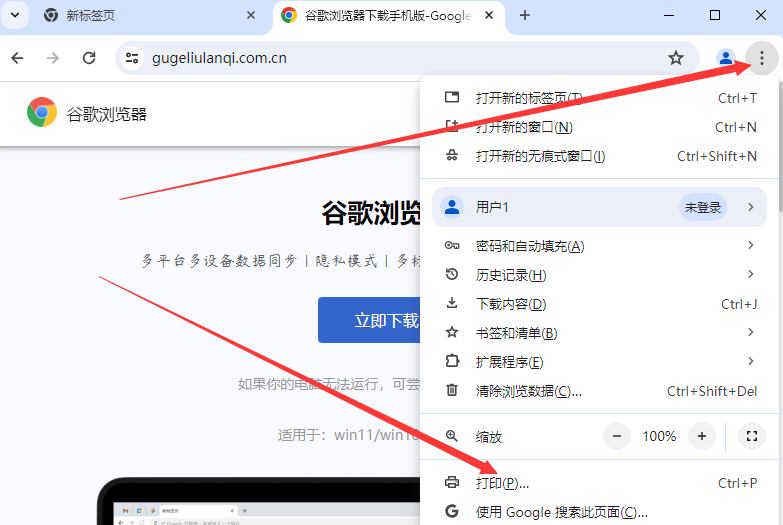Add a new tab with plus button

coord(524,15)
